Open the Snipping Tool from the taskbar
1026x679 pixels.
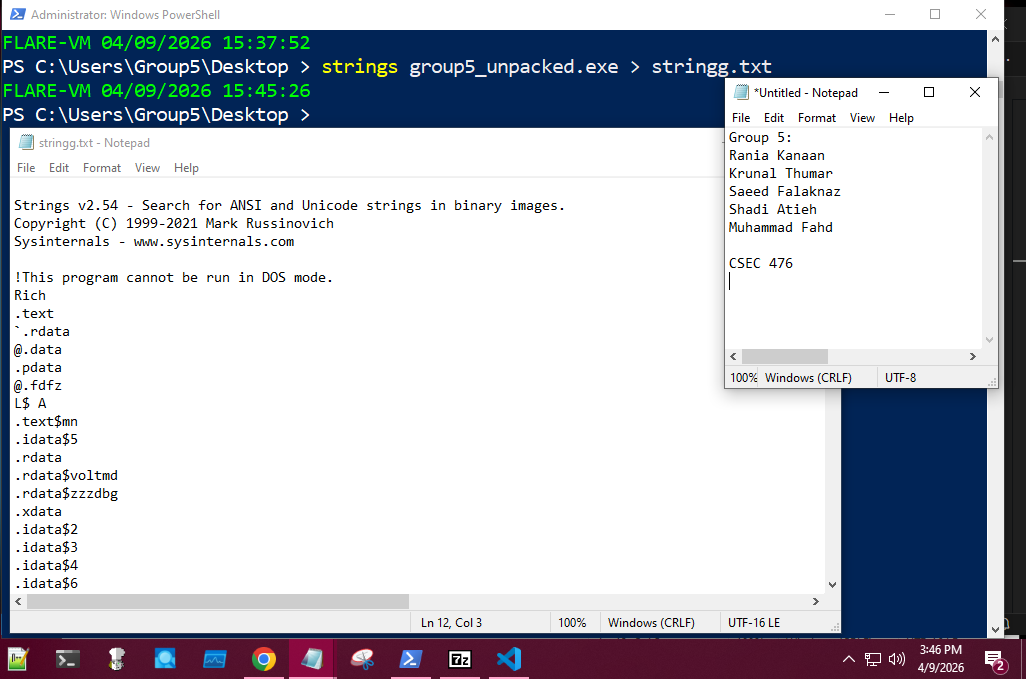[361, 659]
